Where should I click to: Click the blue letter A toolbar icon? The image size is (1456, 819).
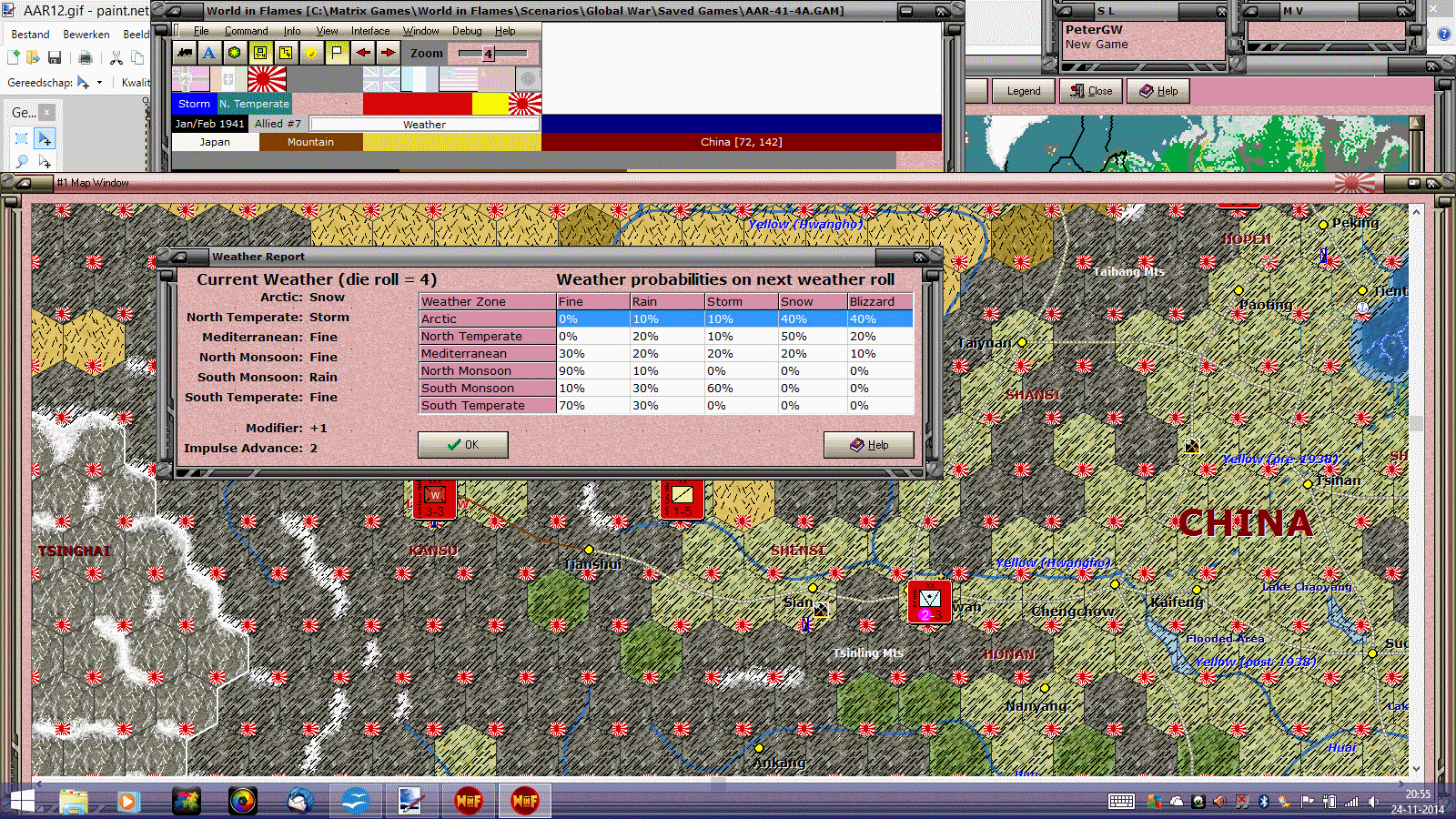point(209,53)
